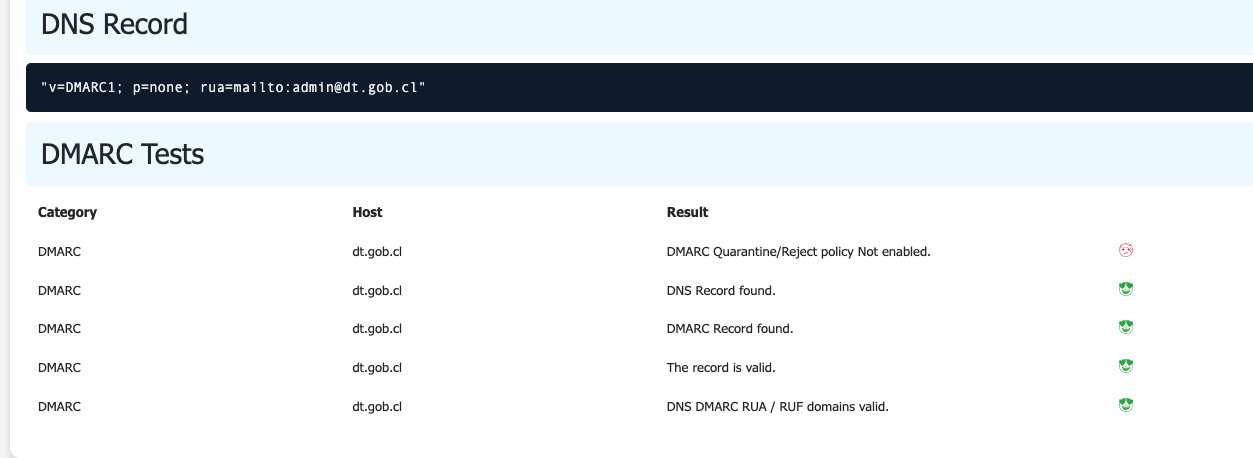Image resolution: width=1253 pixels, height=458 pixels.
Task: Click the v=DMARC1 record text in the code block
Action: (233, 87)
